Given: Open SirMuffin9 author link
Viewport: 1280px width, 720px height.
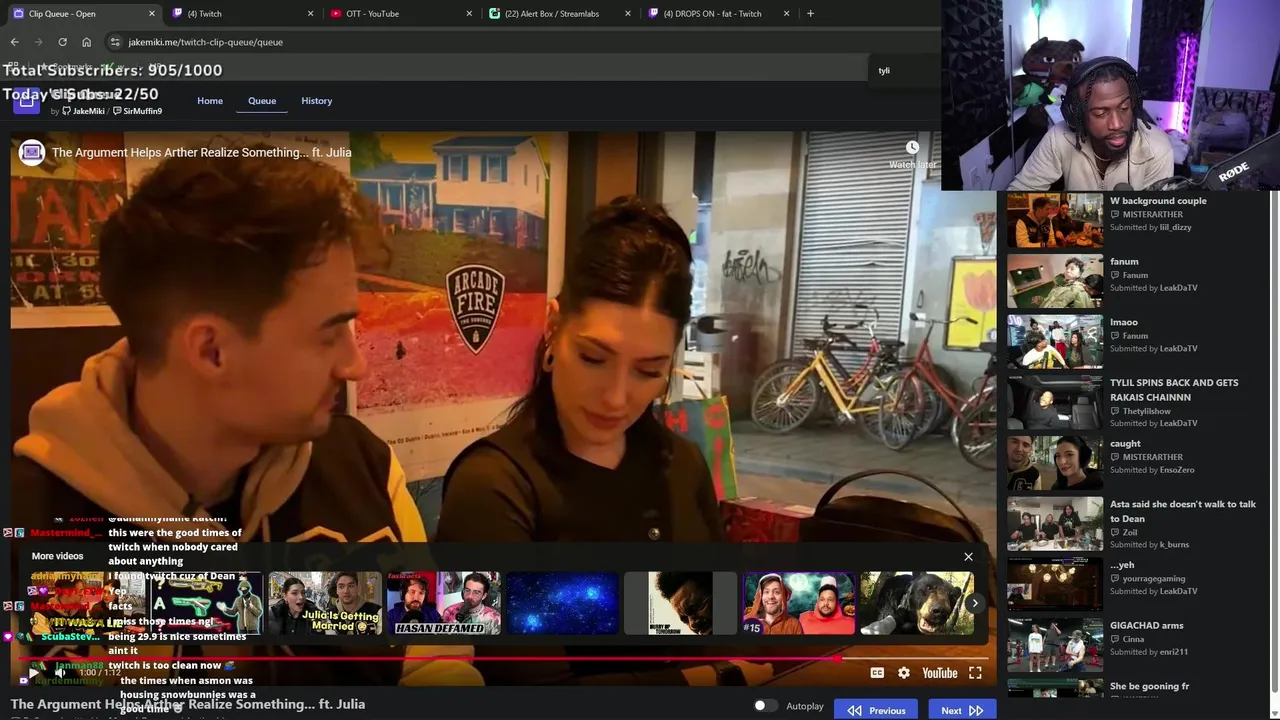Looking at the screenshot, I should (x=138, y=111).
